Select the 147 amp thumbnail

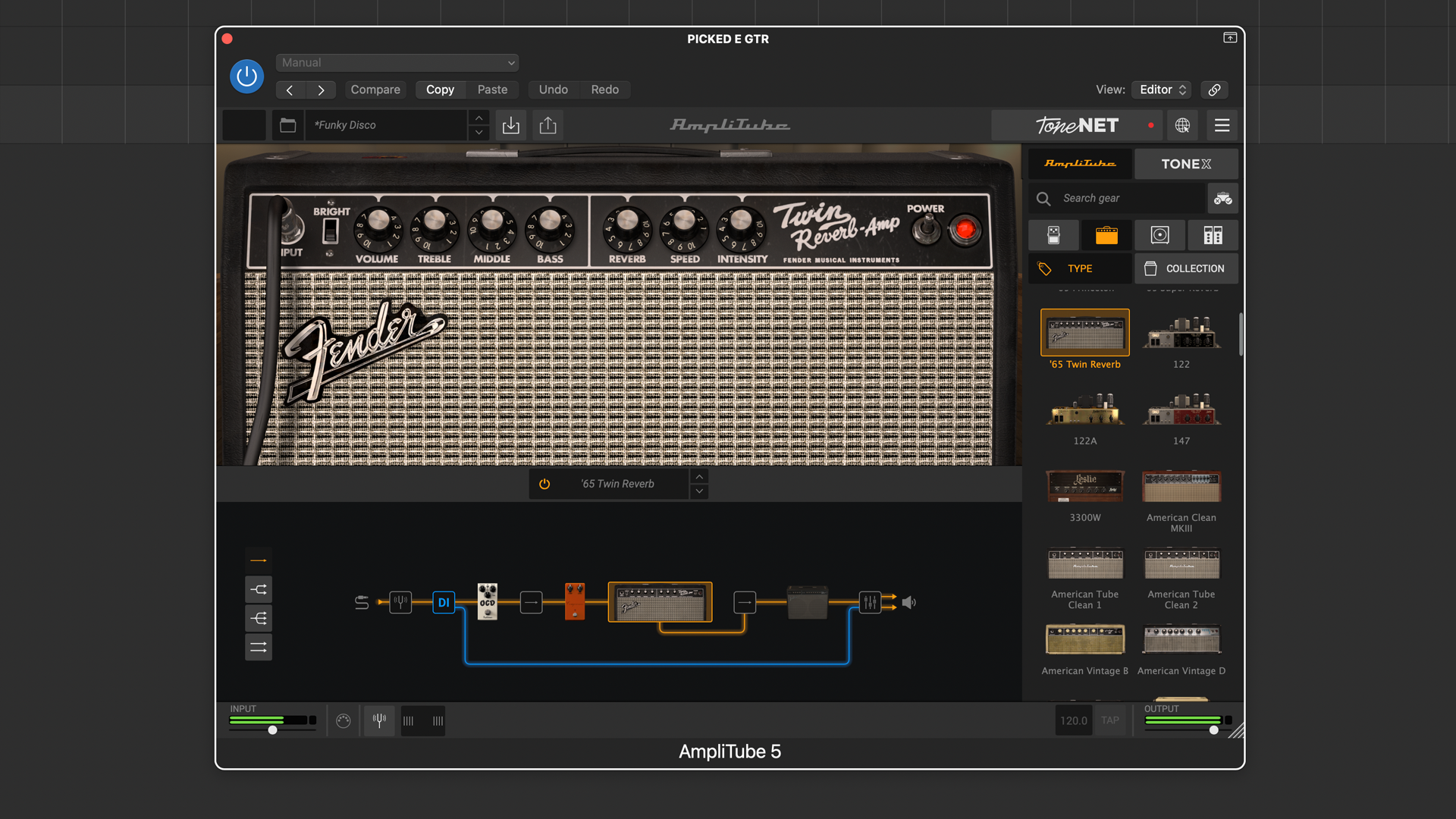pyautogui.click(x=1181, y=409)
